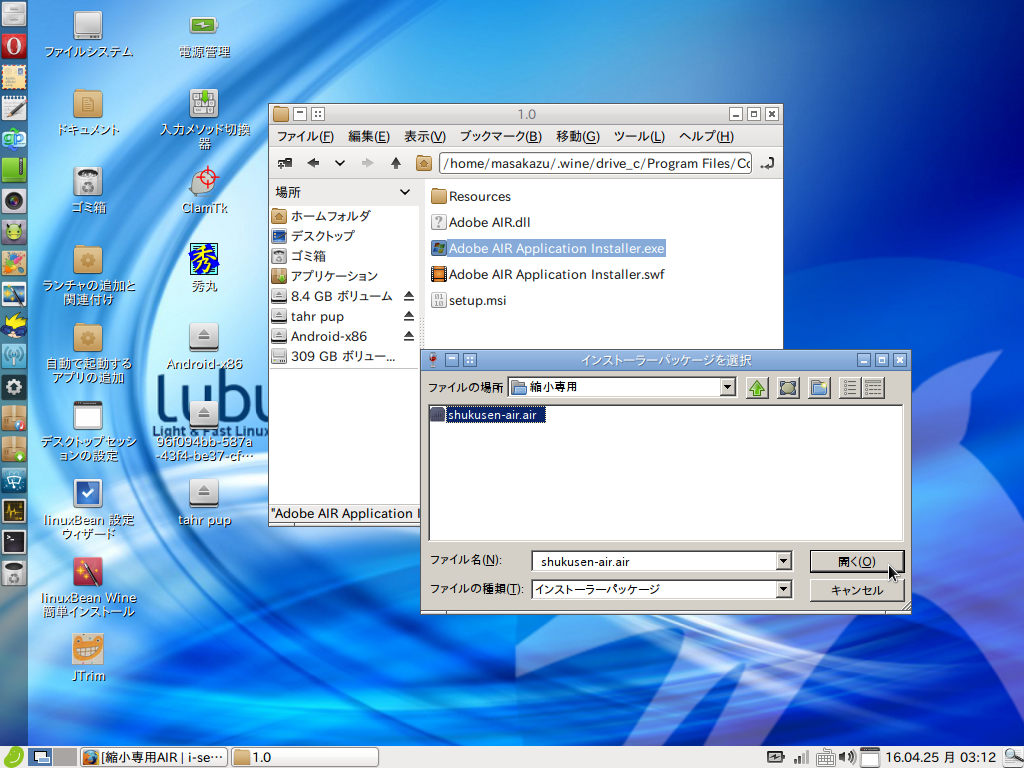Open the ツール menu in the file manager
Image resolution: width=1024 pixels, height=768 pixels.
click(x=639, y=135)
